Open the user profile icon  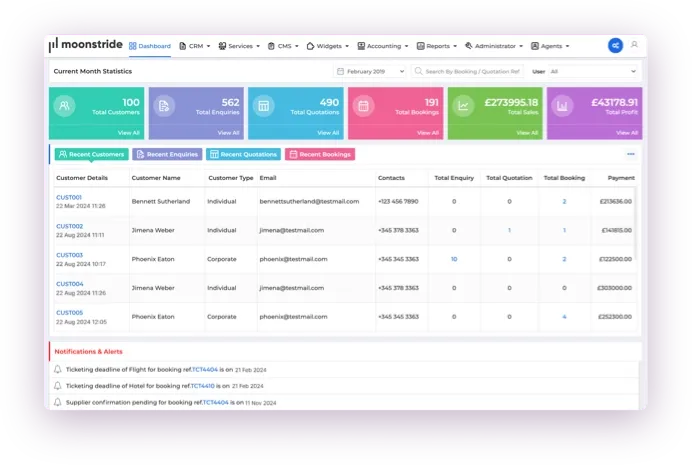pyautogui.click(x=634, y=45)
